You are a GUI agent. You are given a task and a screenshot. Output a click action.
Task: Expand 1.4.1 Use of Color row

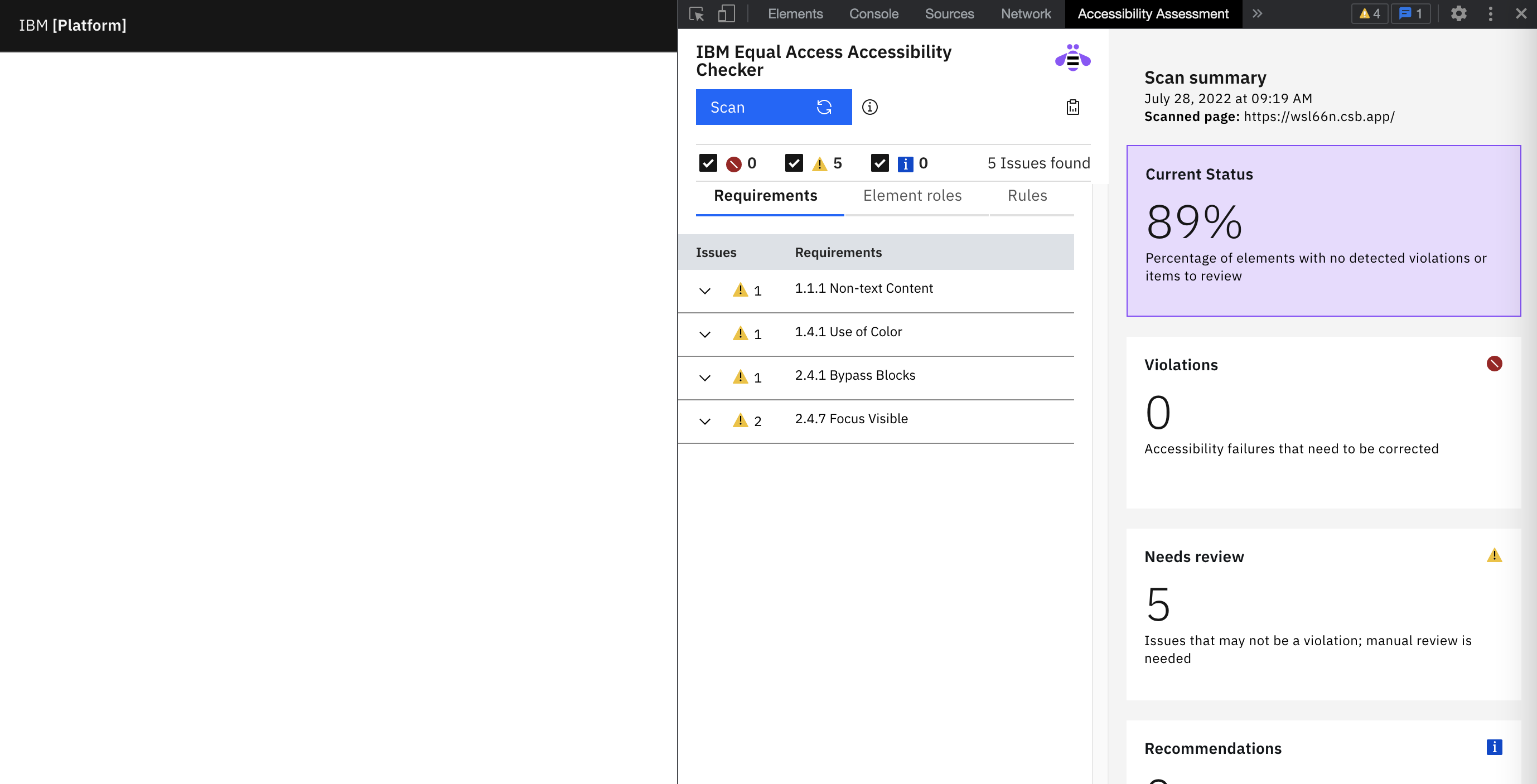tap(705, 335)
